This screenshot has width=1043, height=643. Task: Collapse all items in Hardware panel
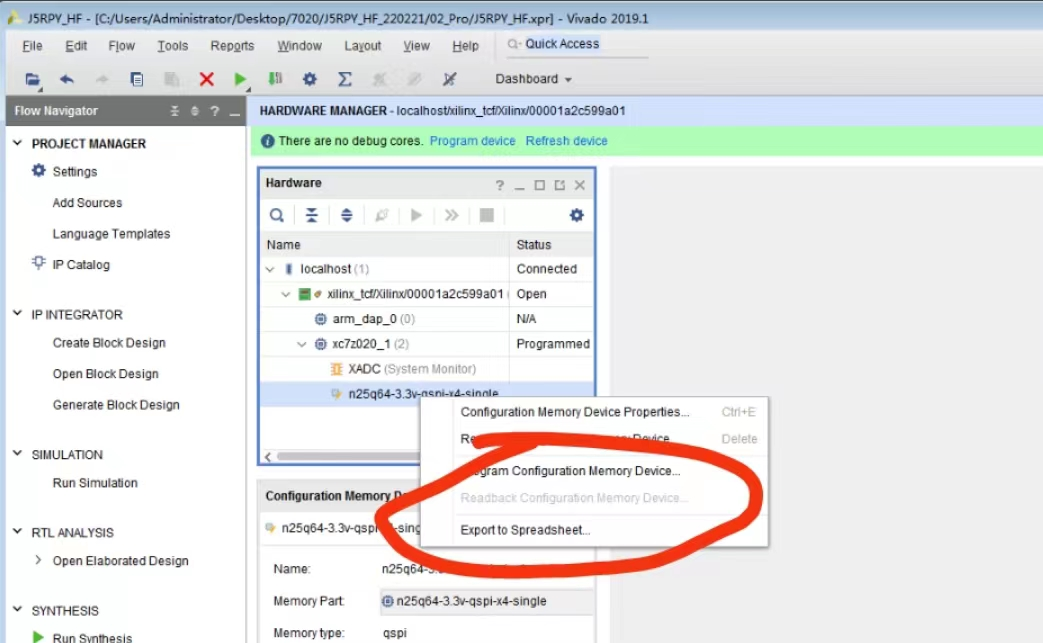click(311, 215)
